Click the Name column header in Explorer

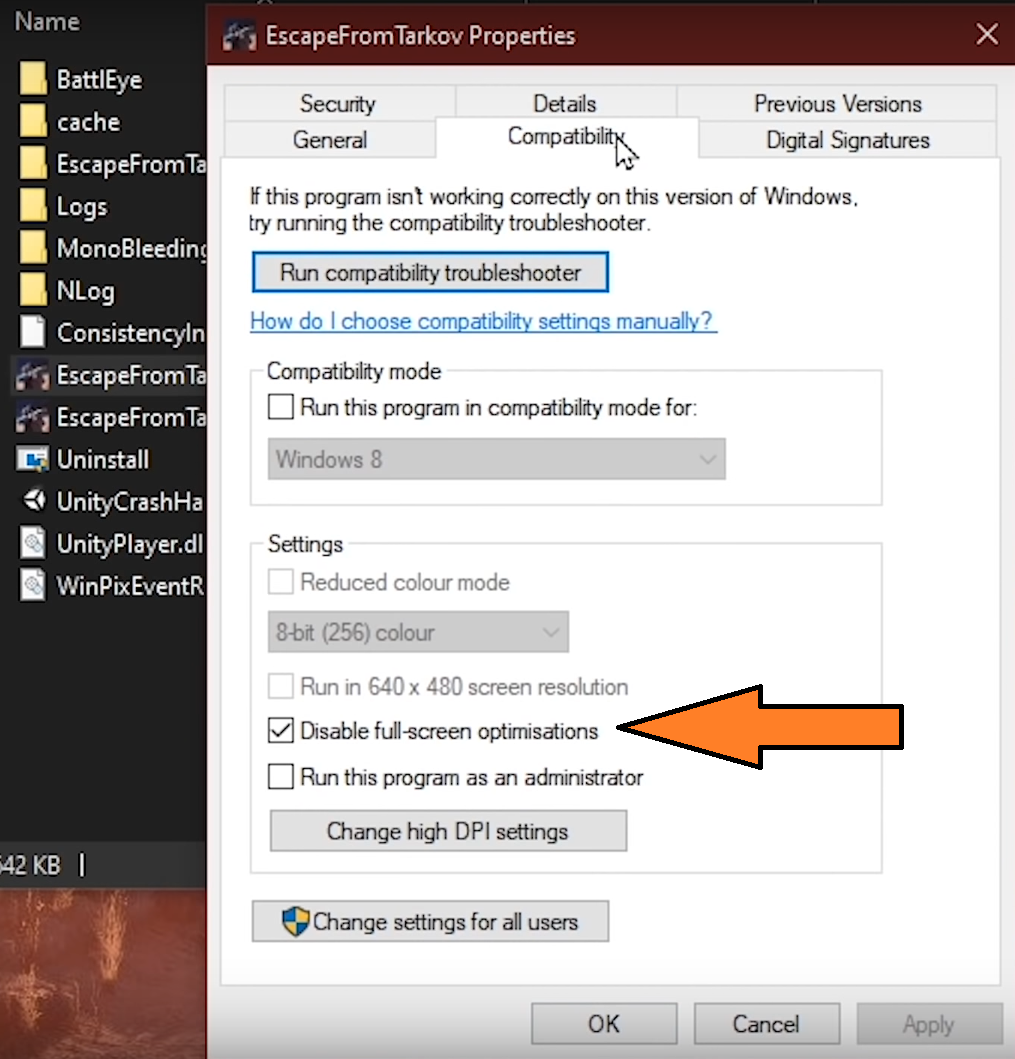click(x=47, y=22)
